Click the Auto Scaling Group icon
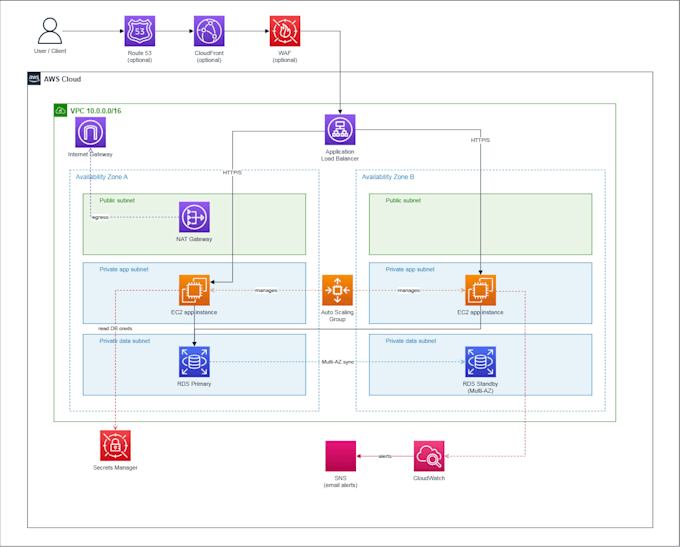This screenshot has height=547, width=680. pyautogui.click(x=337, y=290)
